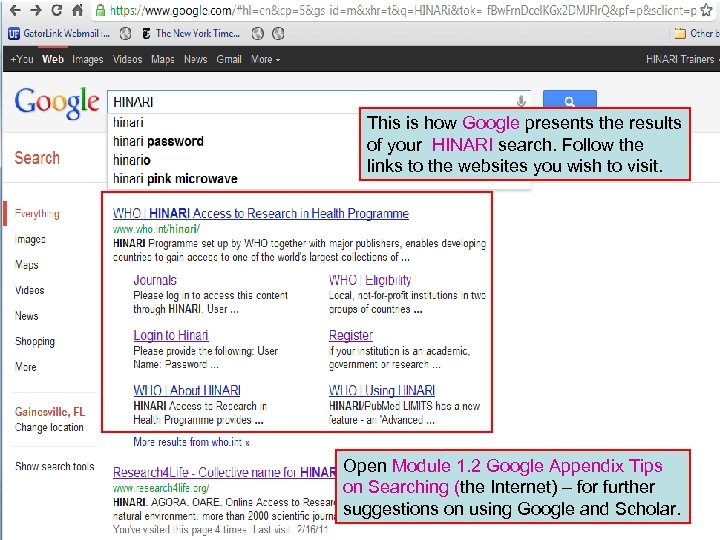
Task: Click the browser address bar URL
Action: [x=403, y=10]
